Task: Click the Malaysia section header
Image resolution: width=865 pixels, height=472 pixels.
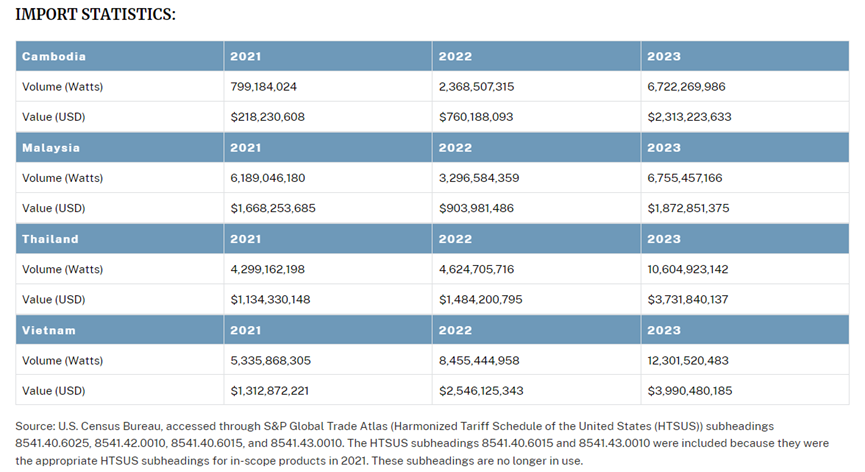Action: pyautogui.click(x=120, y=147)
